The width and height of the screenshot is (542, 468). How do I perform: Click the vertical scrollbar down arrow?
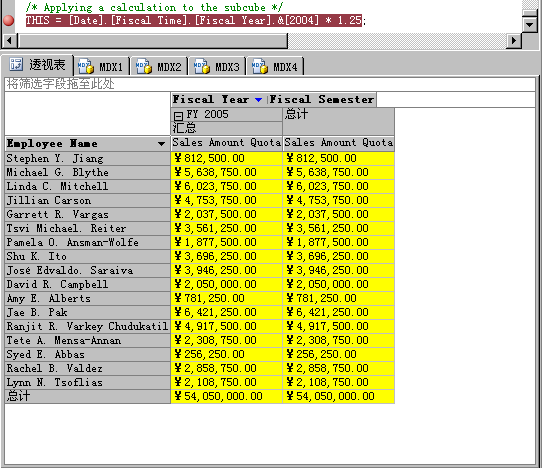(529, 25)
